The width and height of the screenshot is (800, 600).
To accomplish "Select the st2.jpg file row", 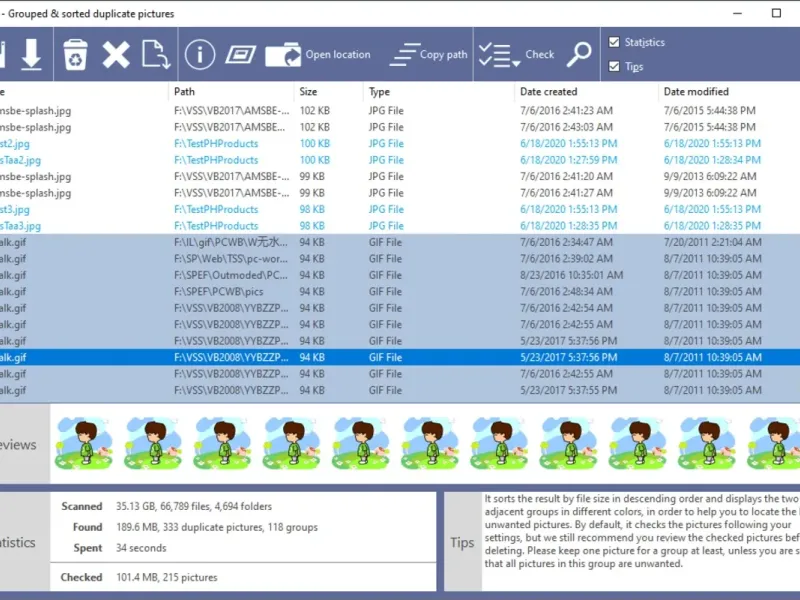I will [x=400, y=143].
